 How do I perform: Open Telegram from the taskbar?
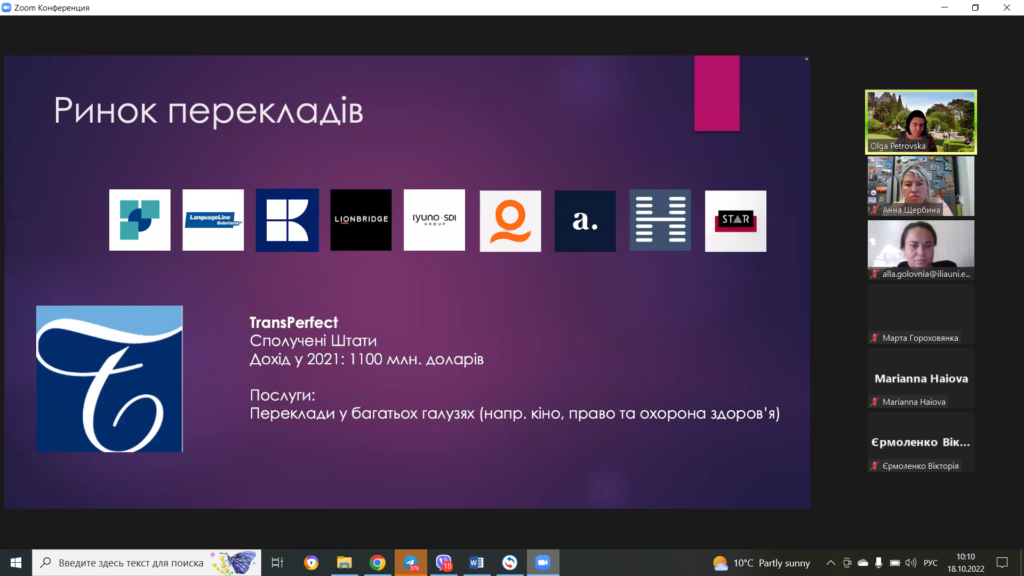tap(410, 563)
